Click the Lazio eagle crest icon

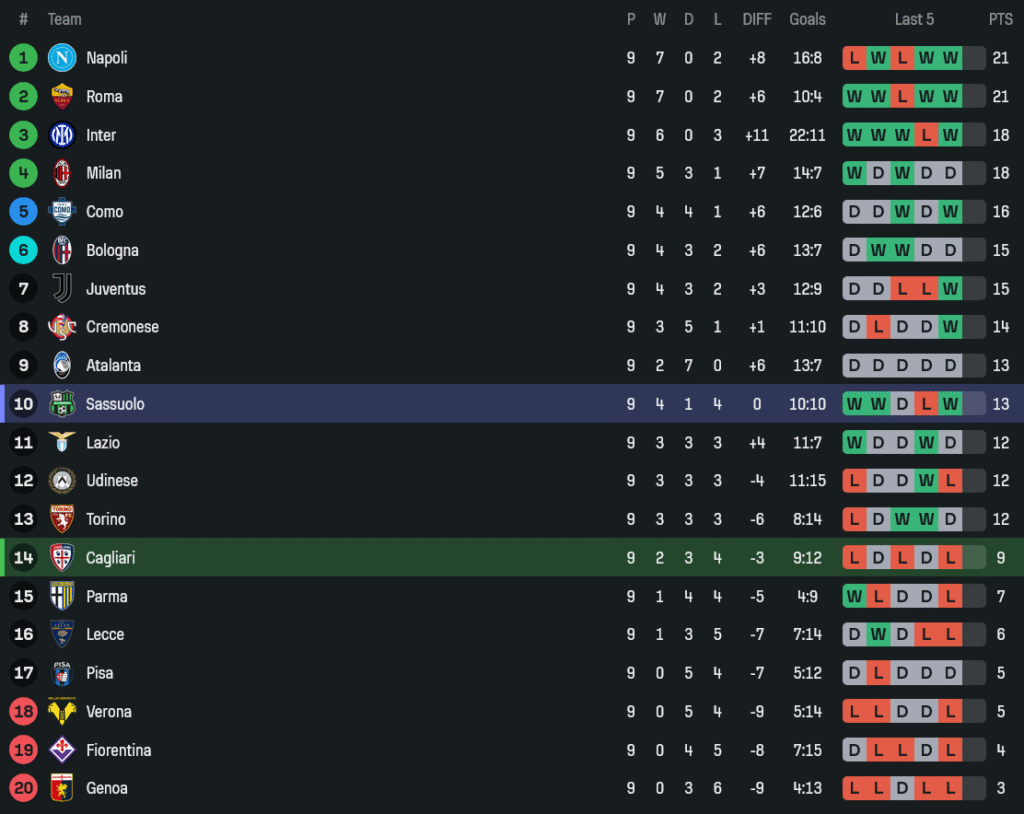(62, 442)
